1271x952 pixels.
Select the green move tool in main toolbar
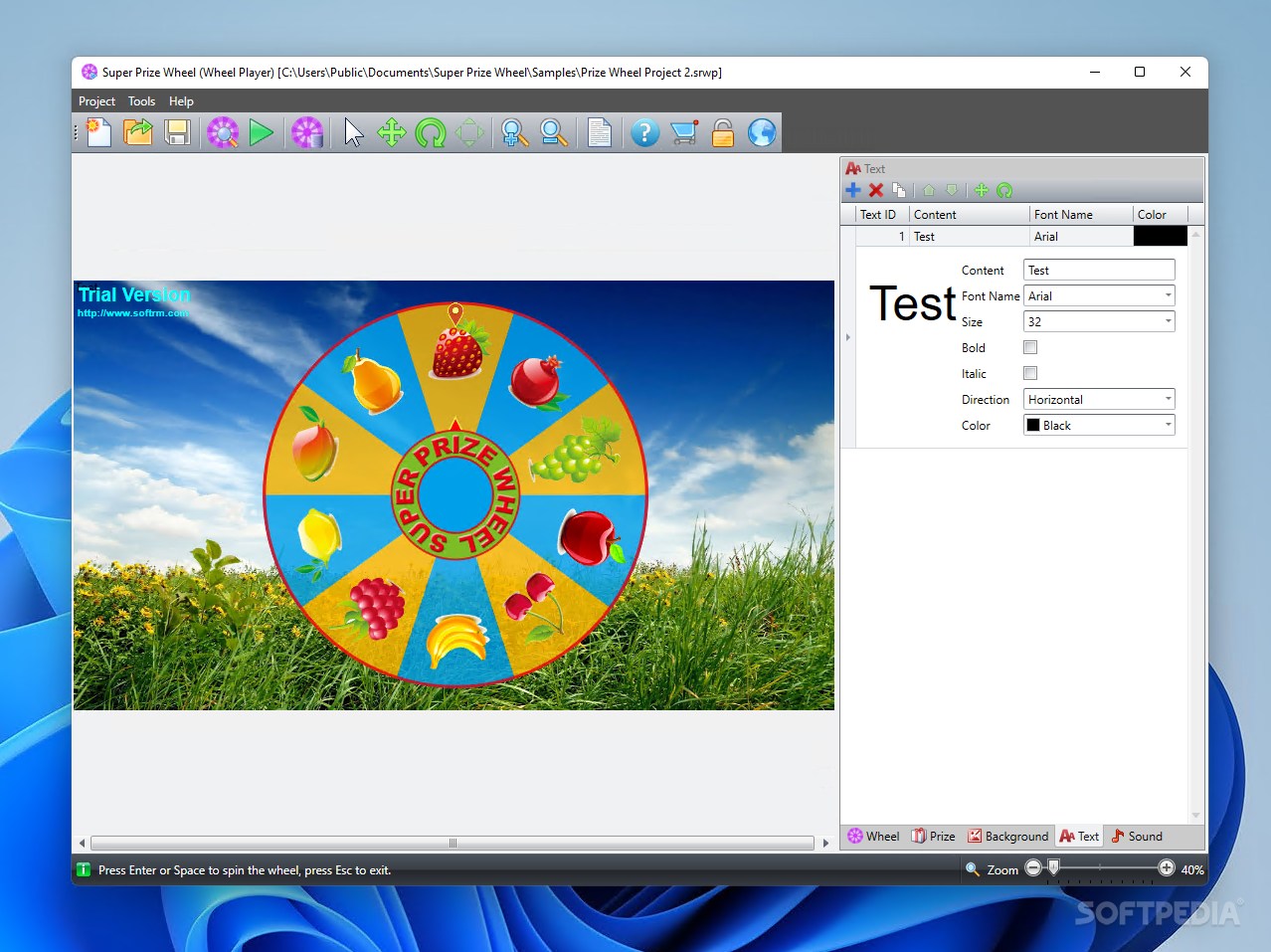pyautogui.click(x=392, y=132)
